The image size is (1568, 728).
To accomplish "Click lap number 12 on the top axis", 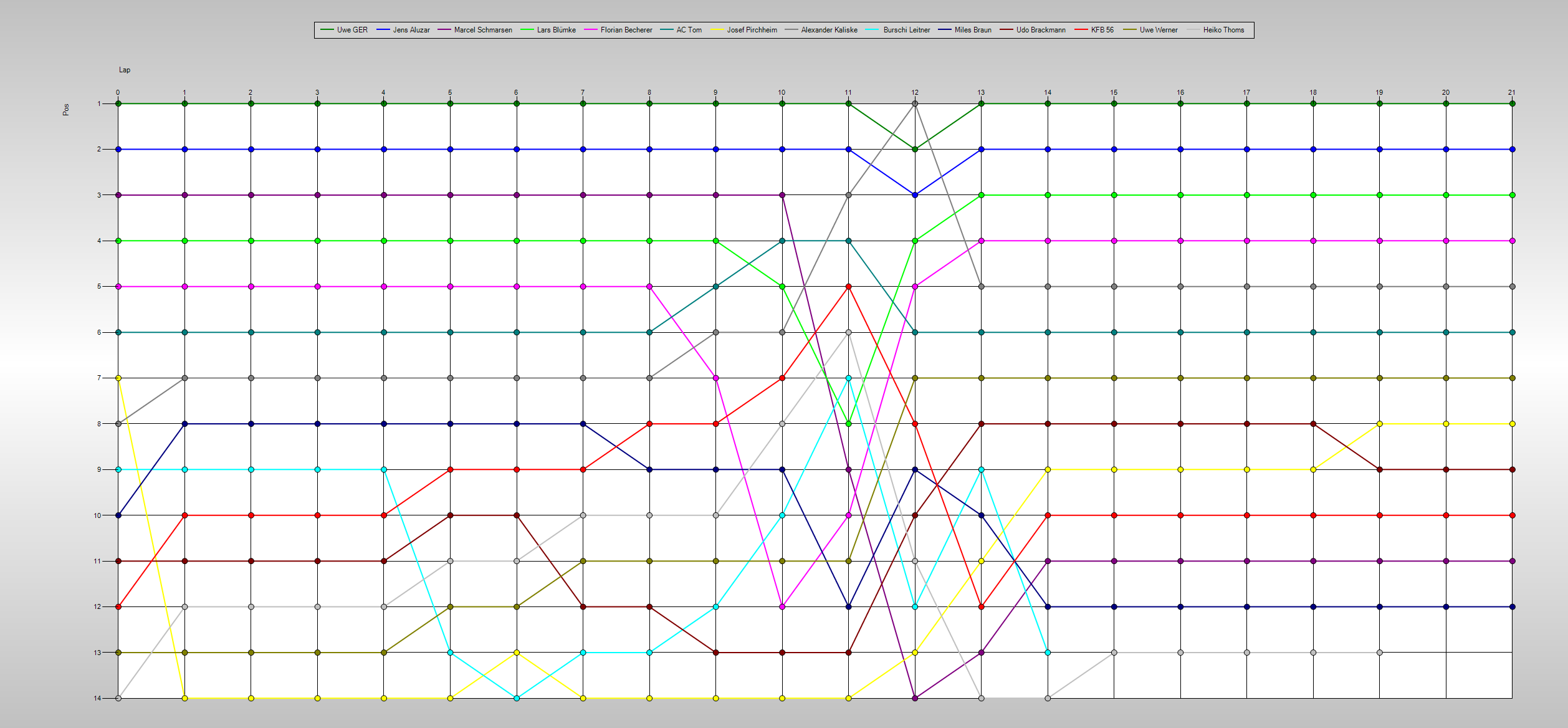I will [915, 92].
